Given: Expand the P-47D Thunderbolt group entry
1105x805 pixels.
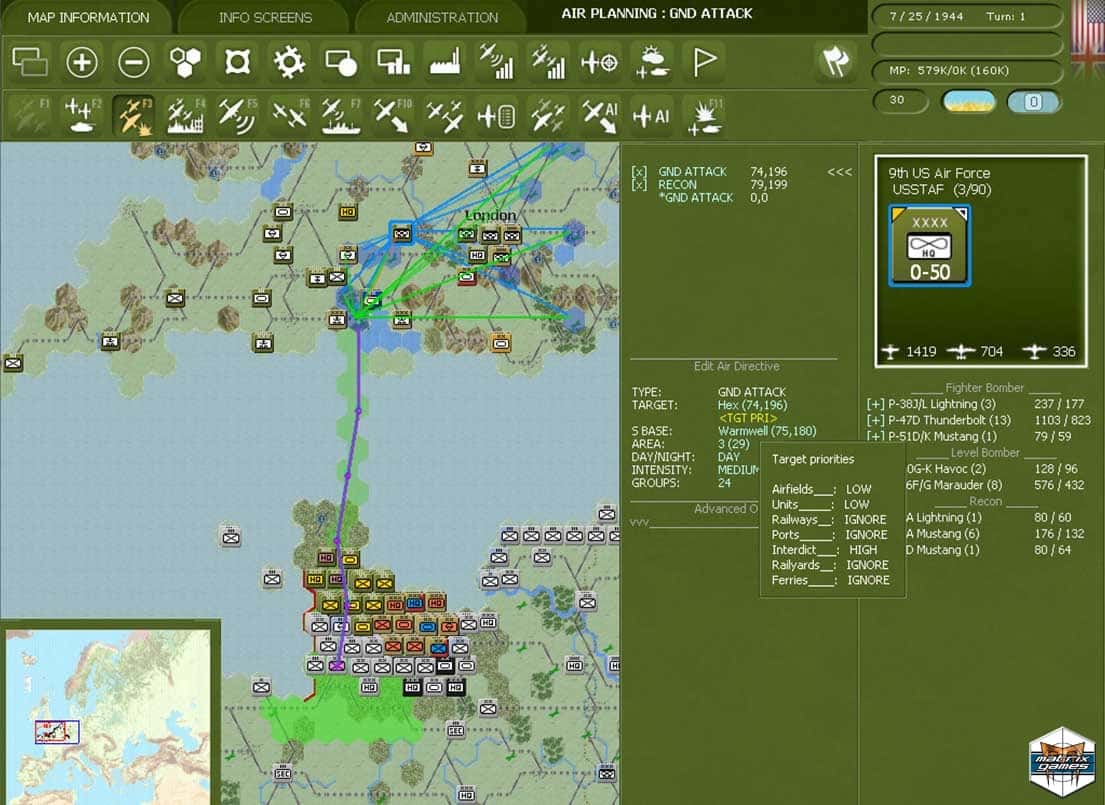Looking at the screenshot, I should 873,420.
